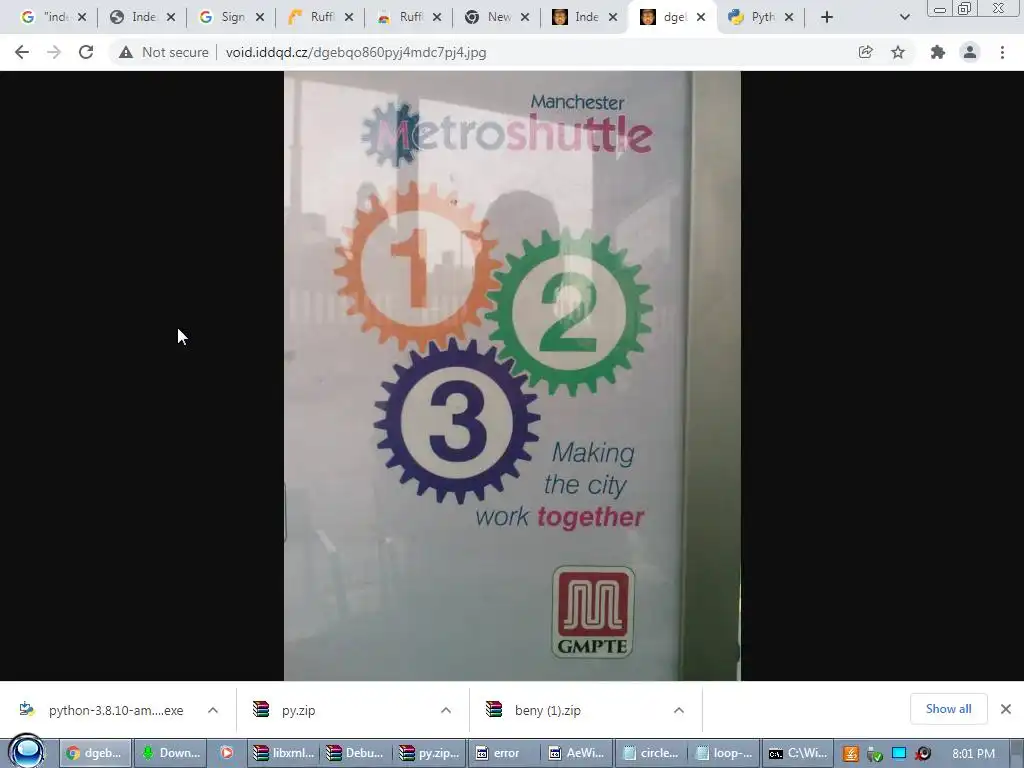Close the Python tab
1024x768 pixels.
click(789, 17)
